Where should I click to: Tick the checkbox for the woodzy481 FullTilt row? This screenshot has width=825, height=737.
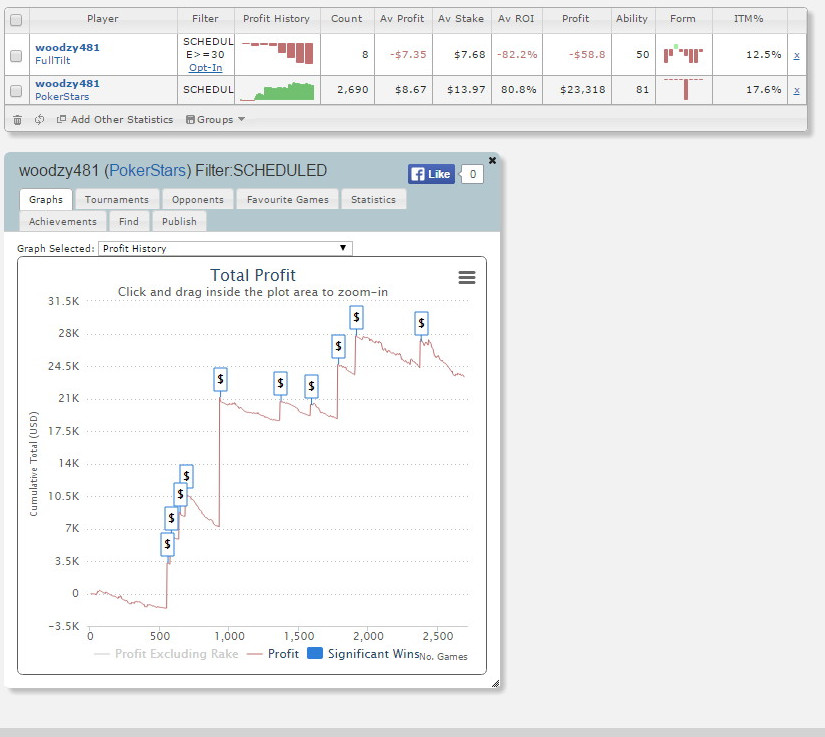[x=16, y=55]
